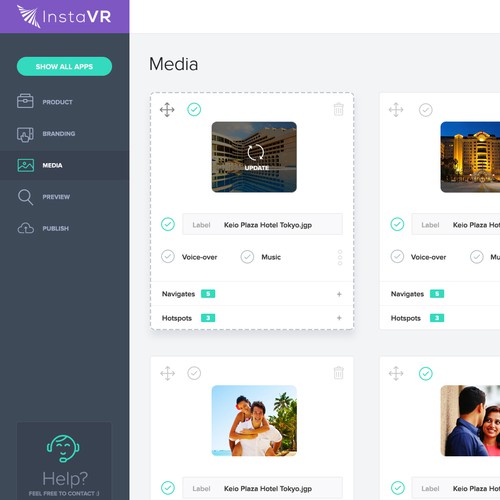The image size is (500, 500).
Task: Enable Music on the second card
Action: click(x=477, y=257)
